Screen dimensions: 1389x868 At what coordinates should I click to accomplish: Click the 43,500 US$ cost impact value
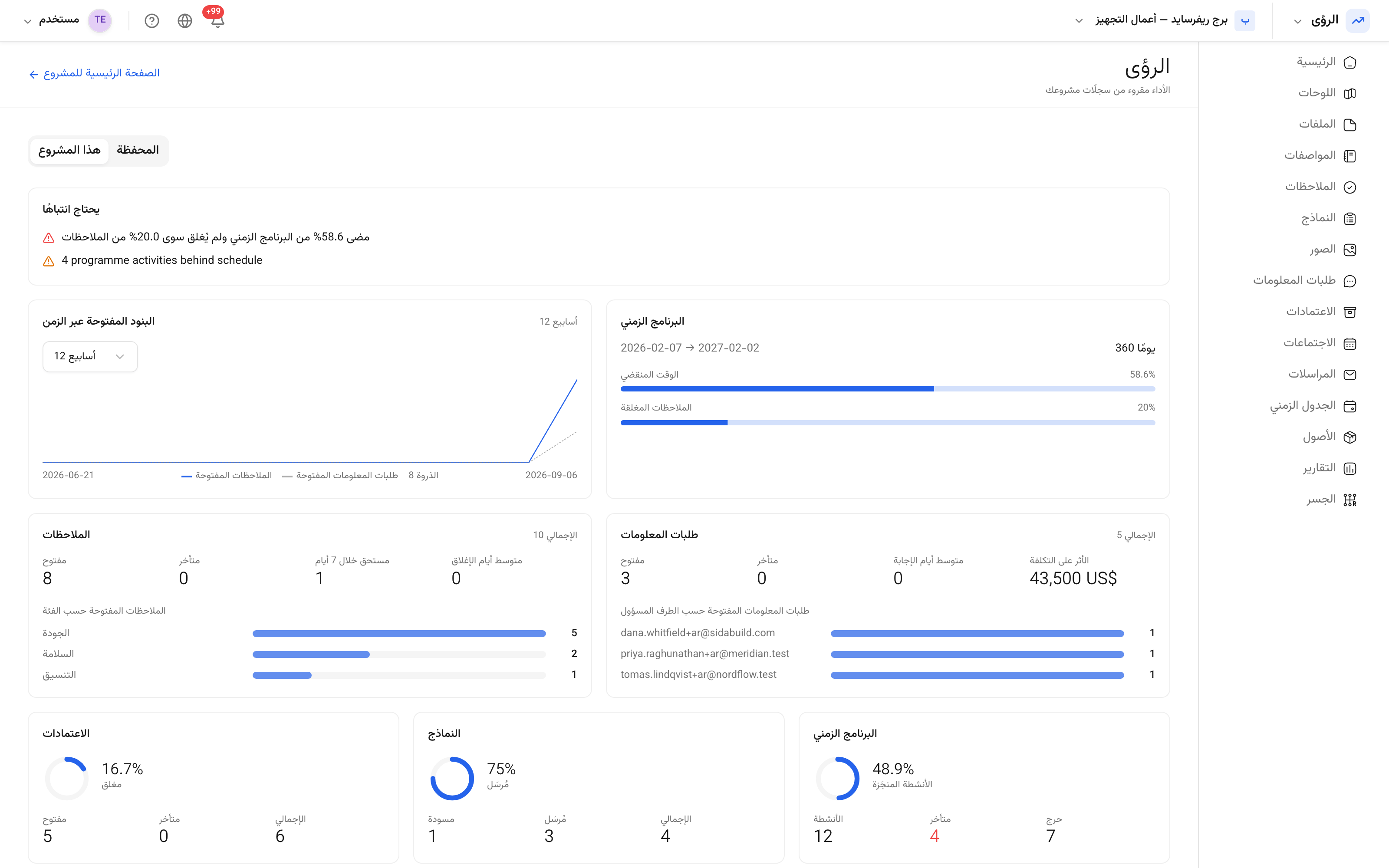tap(1073, 578)
